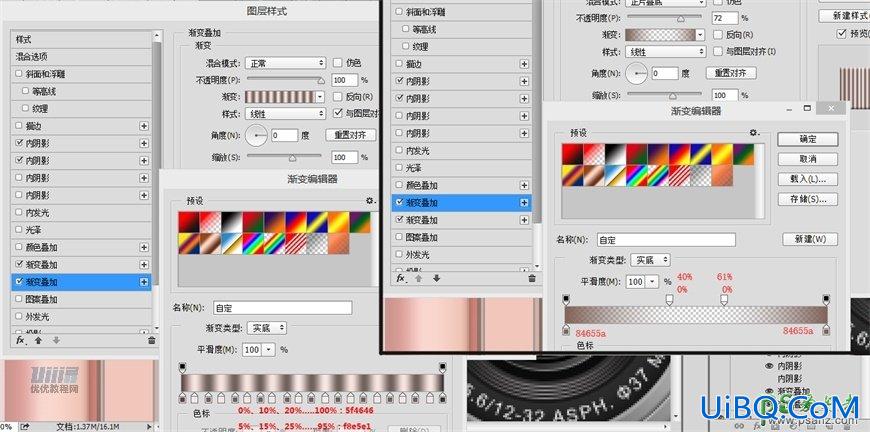
Task: Click the 不透明度 slider set to 72% in the right dialog
Action: point(665,18)
